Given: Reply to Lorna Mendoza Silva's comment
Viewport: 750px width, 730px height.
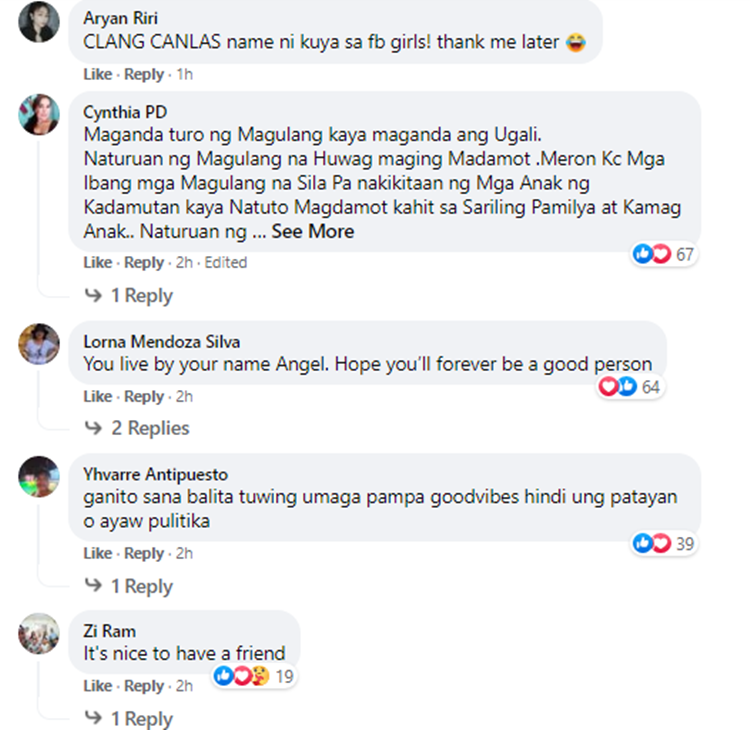Looking at the screenshot, I should (x=144, y=397).
